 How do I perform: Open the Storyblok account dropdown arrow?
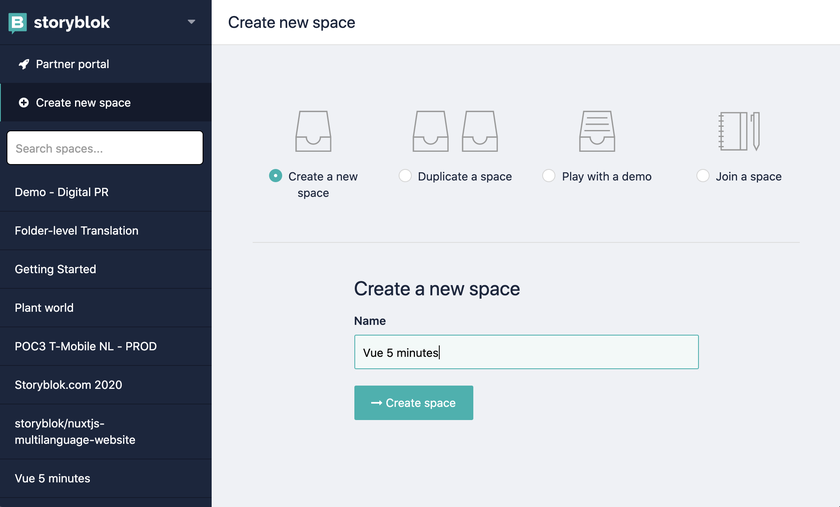tap(191, 22)
